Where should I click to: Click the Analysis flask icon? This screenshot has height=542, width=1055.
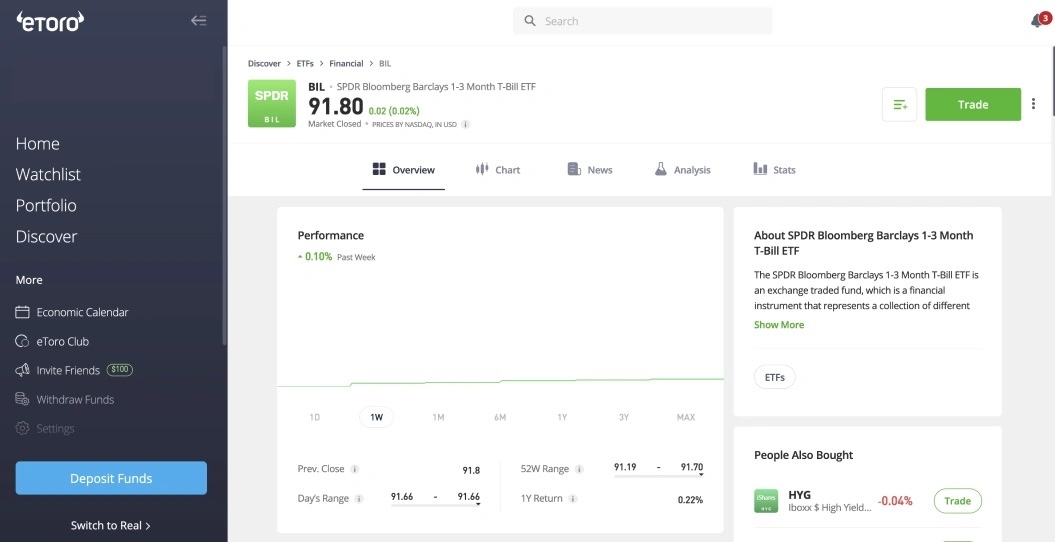(661, 169)
